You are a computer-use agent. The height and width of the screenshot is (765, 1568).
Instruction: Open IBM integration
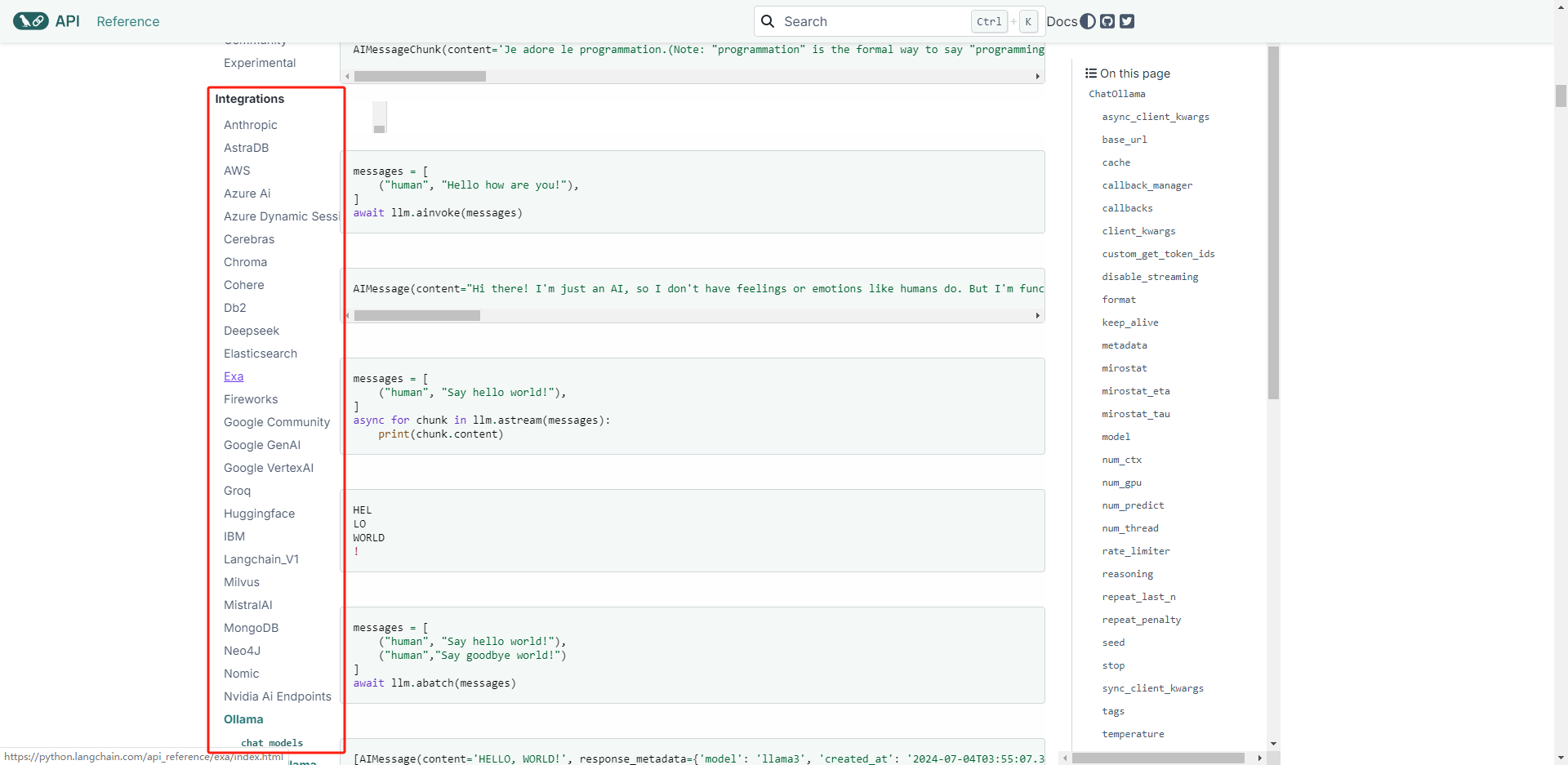click(234, 536)
